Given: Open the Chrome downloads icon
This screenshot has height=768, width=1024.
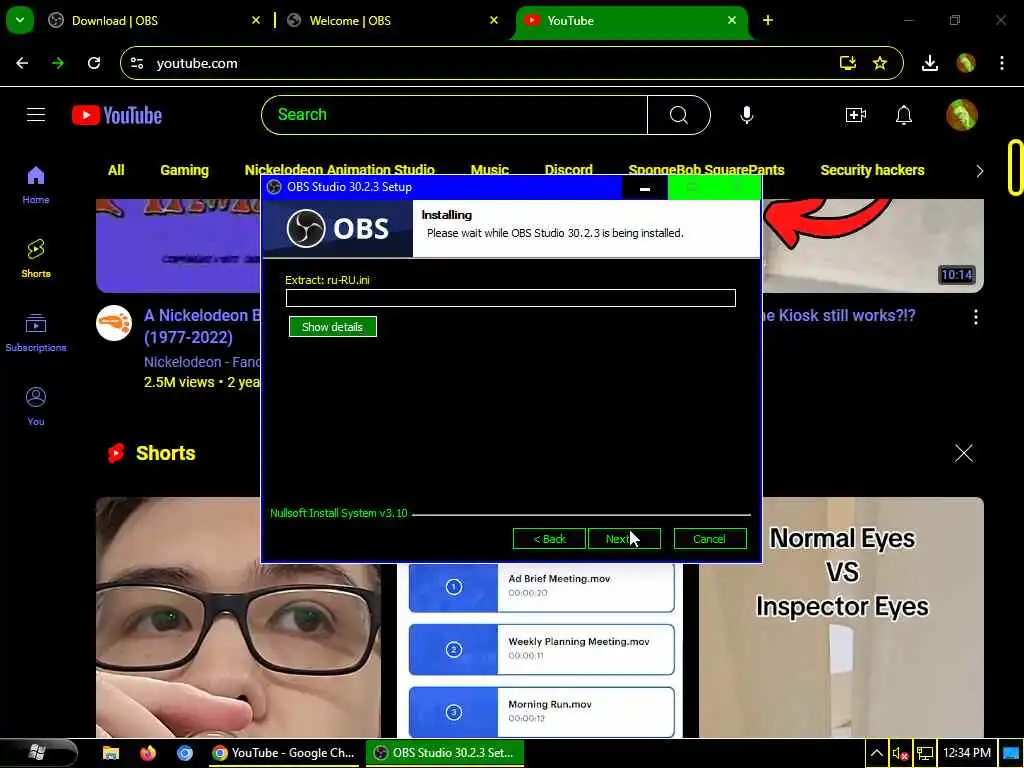Looking at the screenshot, I should point(929,63).
